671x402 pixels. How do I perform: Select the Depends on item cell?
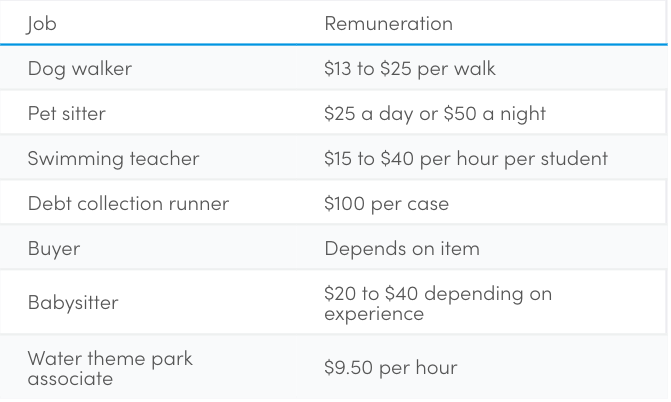(x=402, y=249)
